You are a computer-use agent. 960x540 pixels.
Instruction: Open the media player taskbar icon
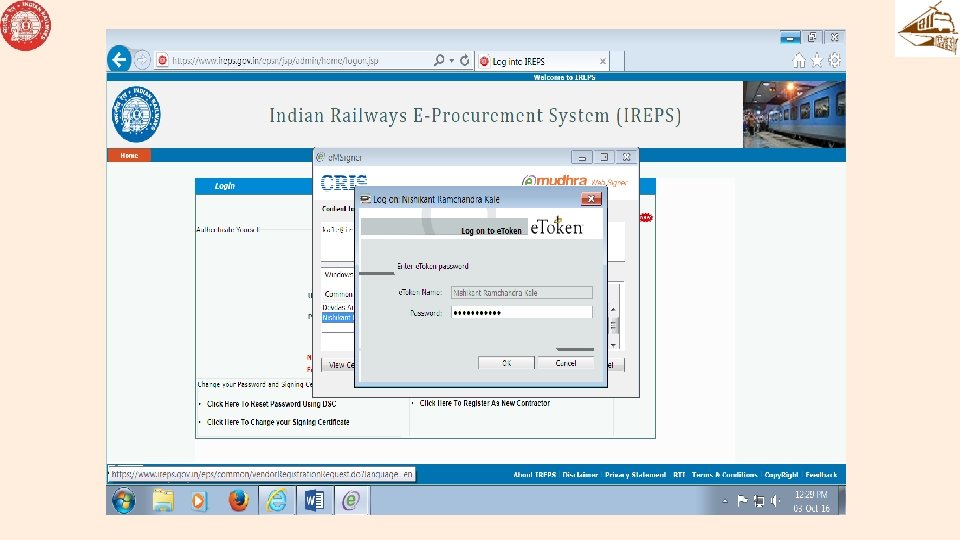coord(199,501)
